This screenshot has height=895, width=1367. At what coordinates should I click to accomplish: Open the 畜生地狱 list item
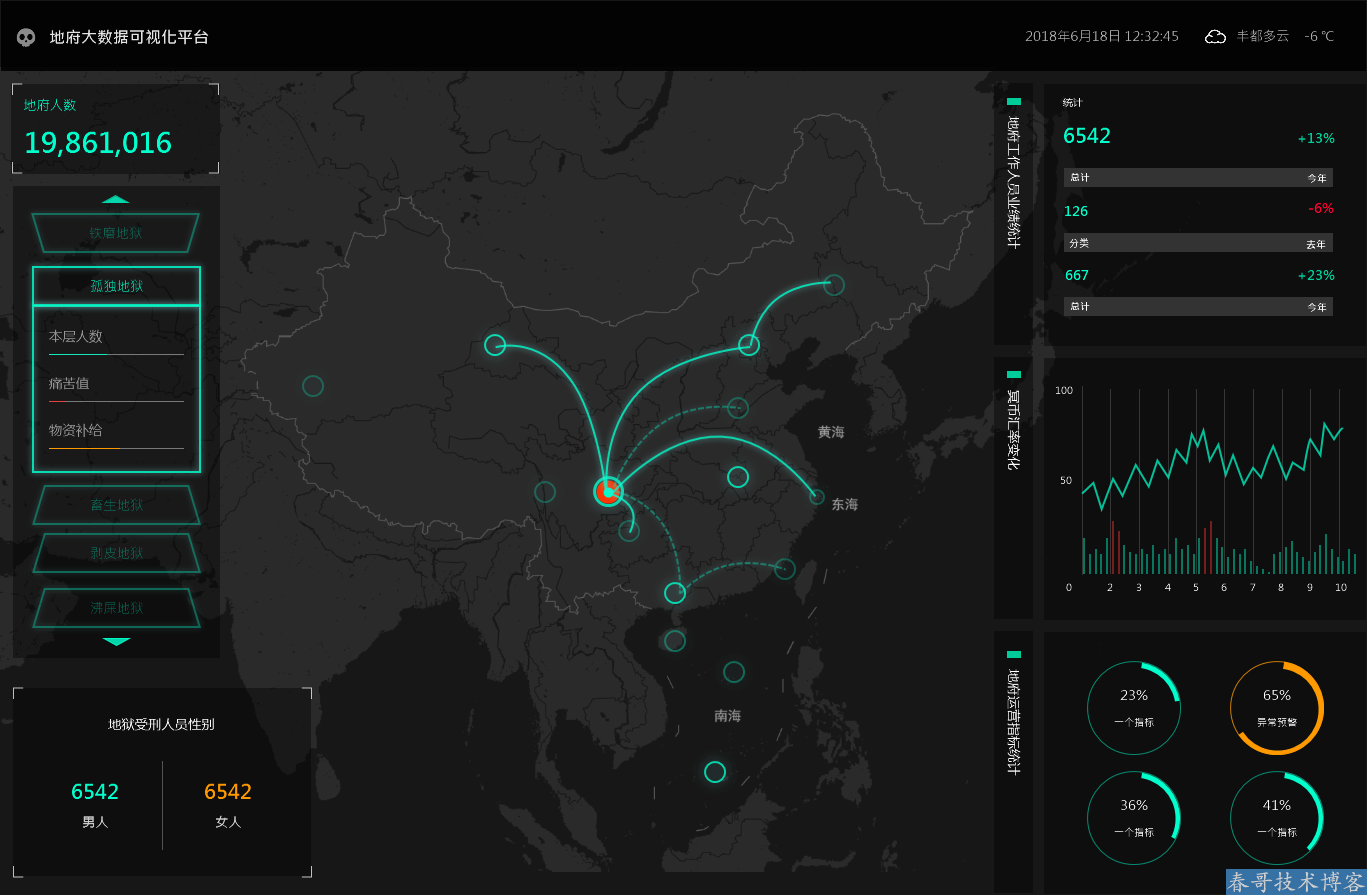tap(116, 505)
